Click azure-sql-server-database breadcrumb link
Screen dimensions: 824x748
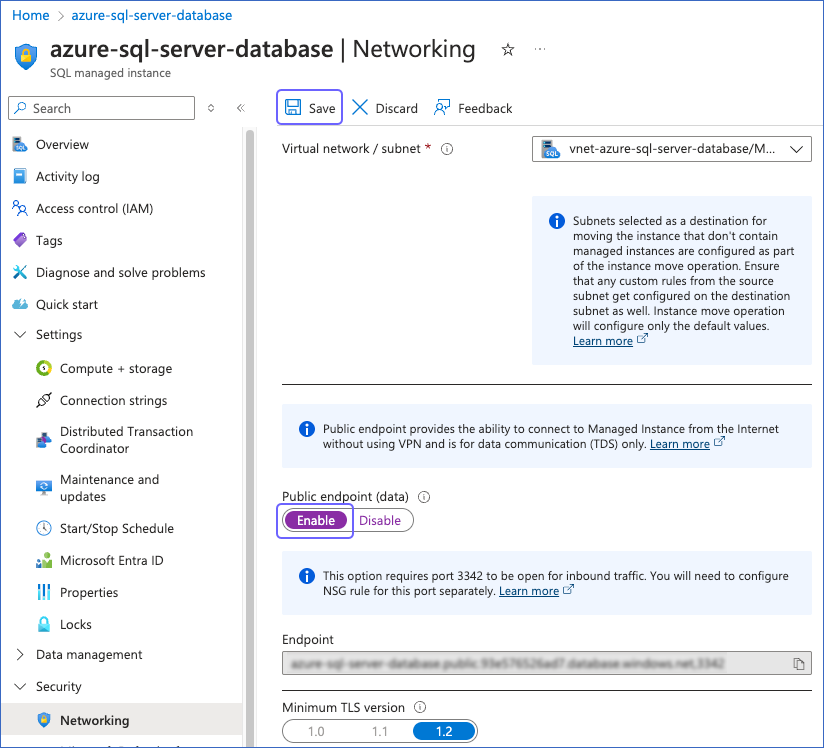pyautogui.click(x=151, y=15)
